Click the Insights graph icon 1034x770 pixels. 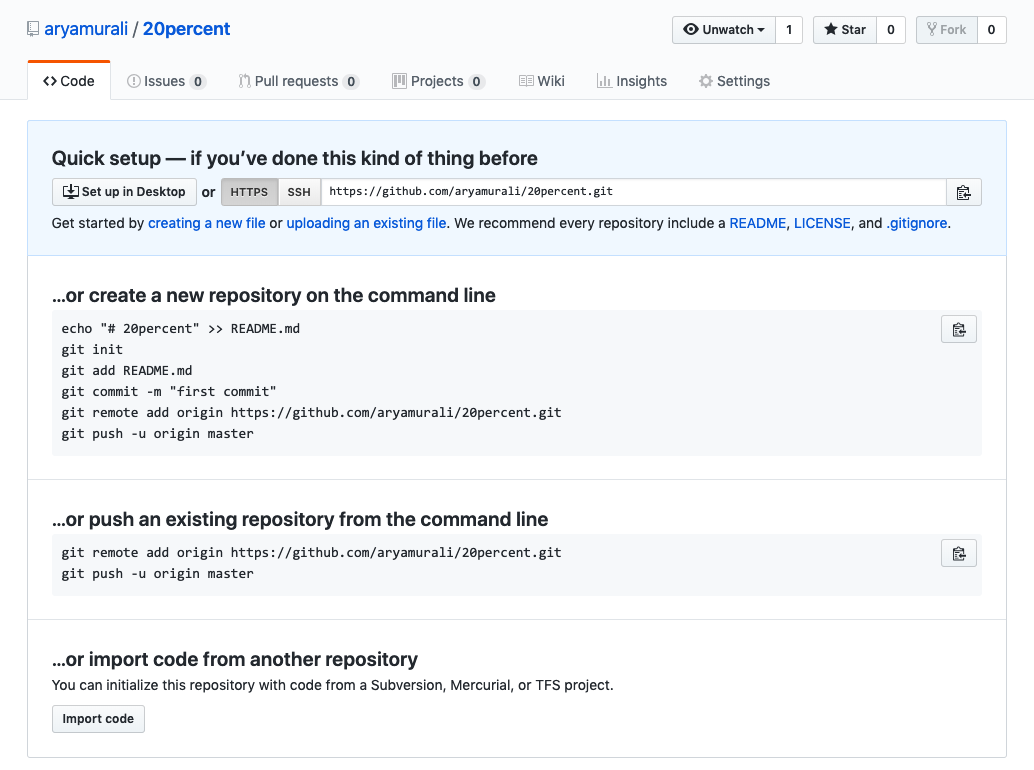point(604,81)
